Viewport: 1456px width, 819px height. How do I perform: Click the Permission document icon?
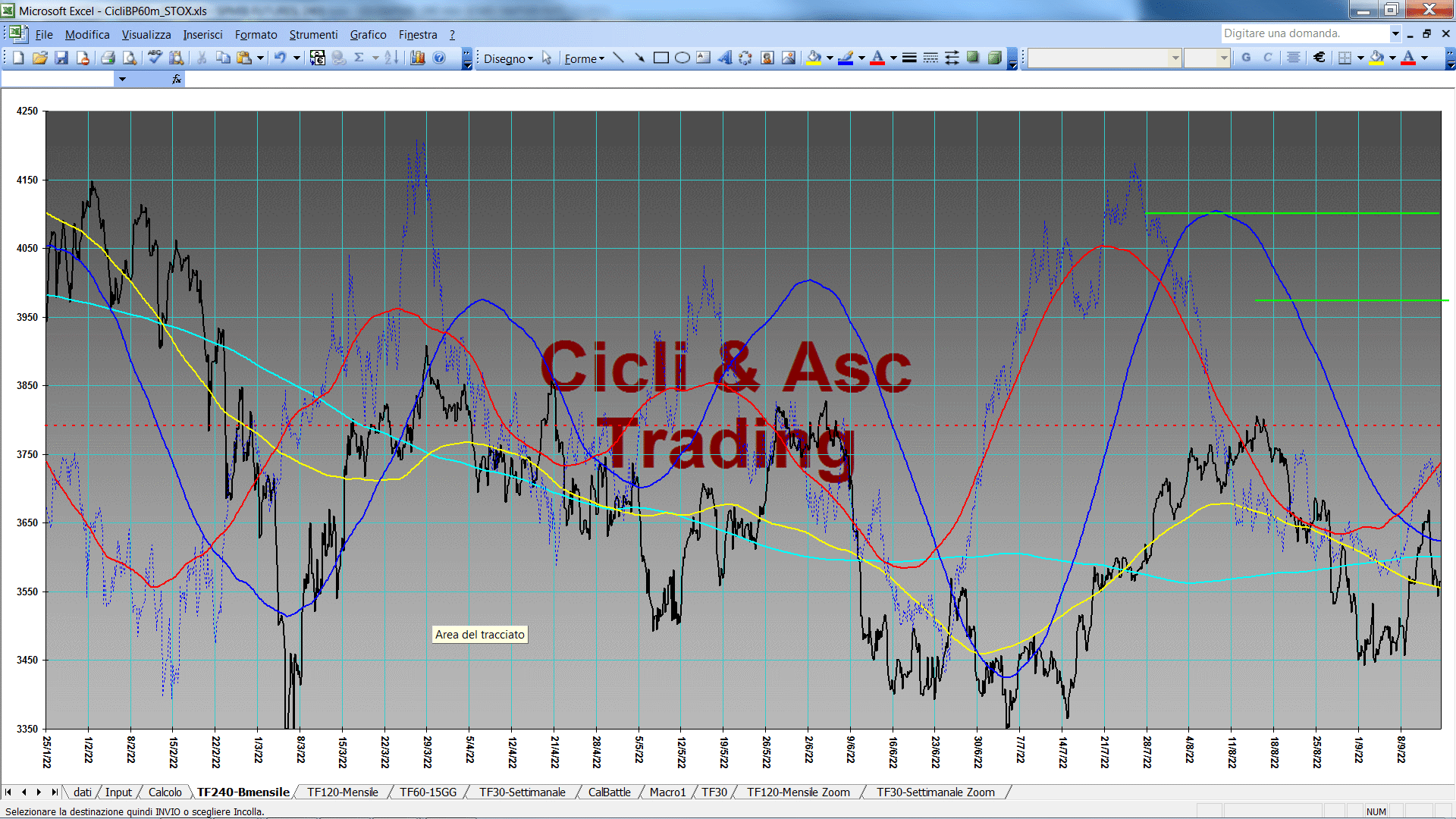point(83,58)
